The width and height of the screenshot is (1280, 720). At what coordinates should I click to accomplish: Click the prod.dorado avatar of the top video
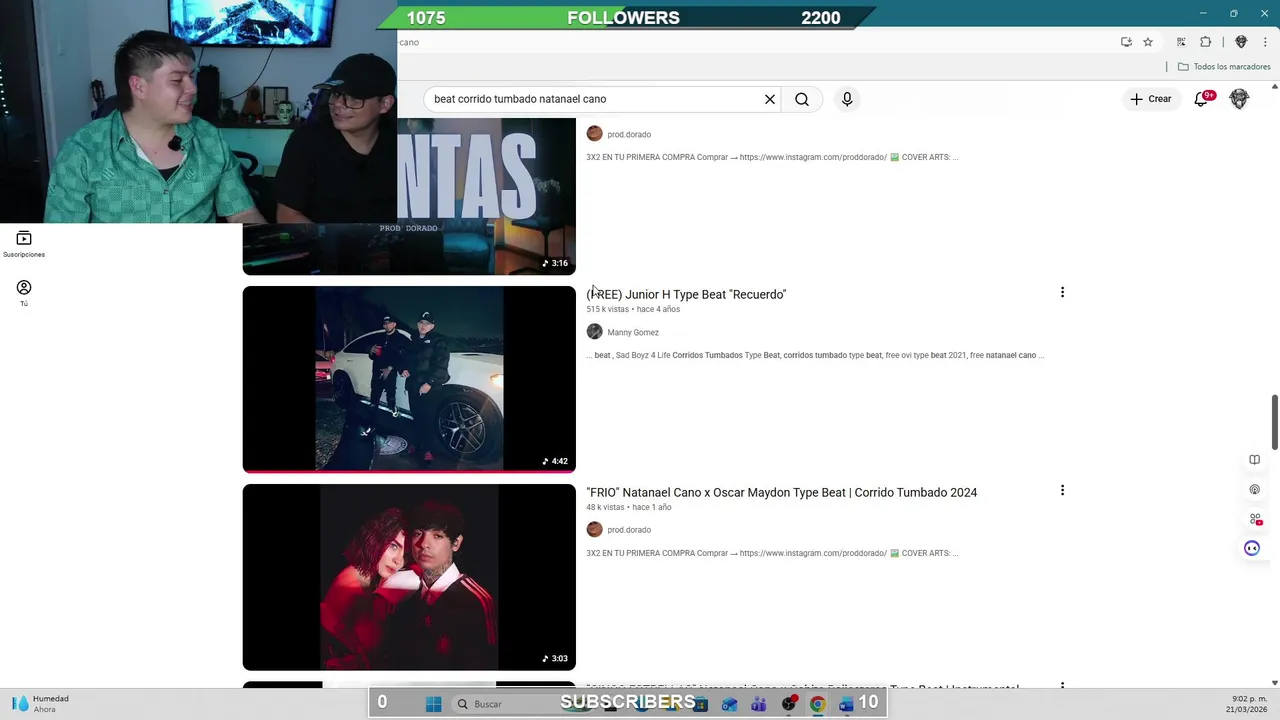594,134
